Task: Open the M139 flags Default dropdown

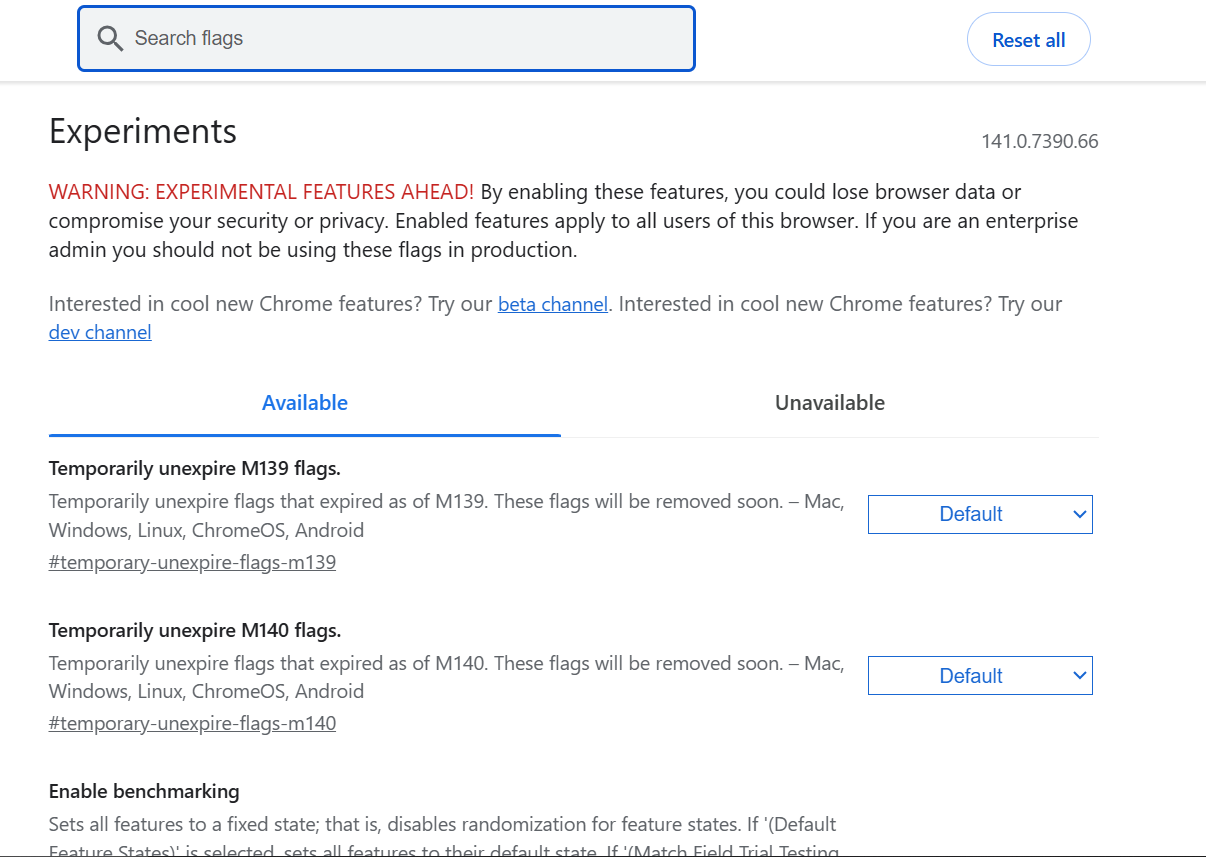Action: [x=979, y=514]
